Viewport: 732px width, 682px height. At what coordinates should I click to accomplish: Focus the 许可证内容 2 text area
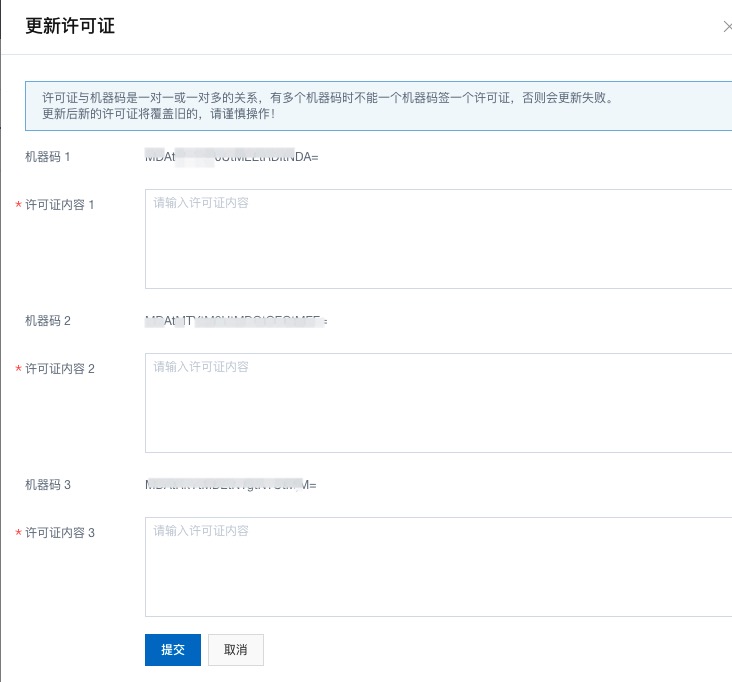pos(438,402)
